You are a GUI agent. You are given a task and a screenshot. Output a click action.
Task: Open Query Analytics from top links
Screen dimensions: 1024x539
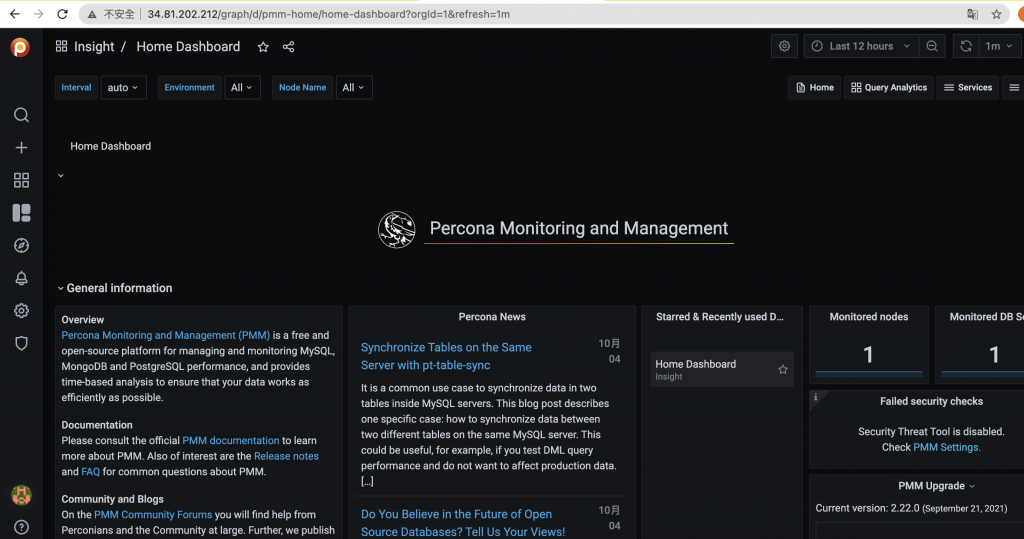[x=888, y=88]
